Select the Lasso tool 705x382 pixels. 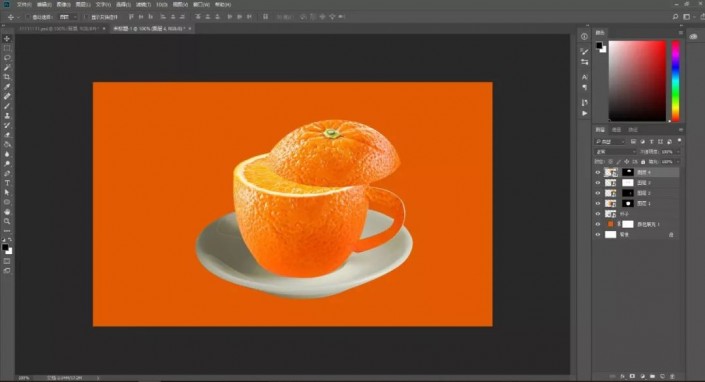coord(7,58)
